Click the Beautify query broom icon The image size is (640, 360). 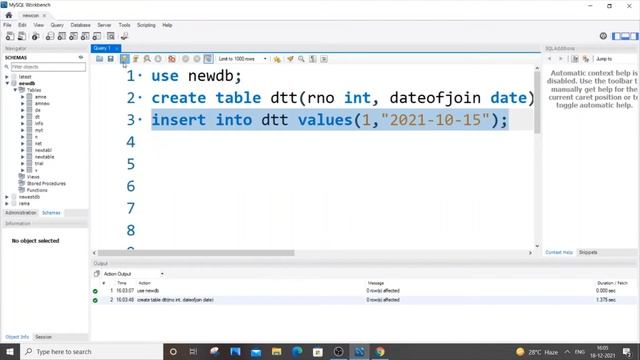tap(290, 59)
